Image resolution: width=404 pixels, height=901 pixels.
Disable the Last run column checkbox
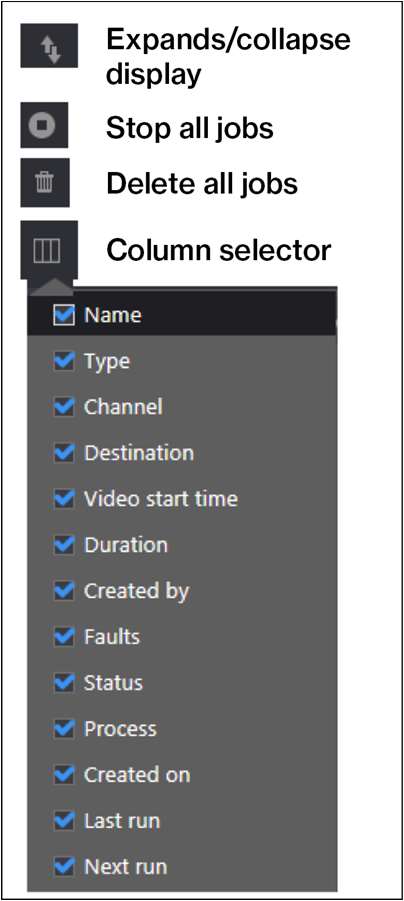tap(64, 821)
